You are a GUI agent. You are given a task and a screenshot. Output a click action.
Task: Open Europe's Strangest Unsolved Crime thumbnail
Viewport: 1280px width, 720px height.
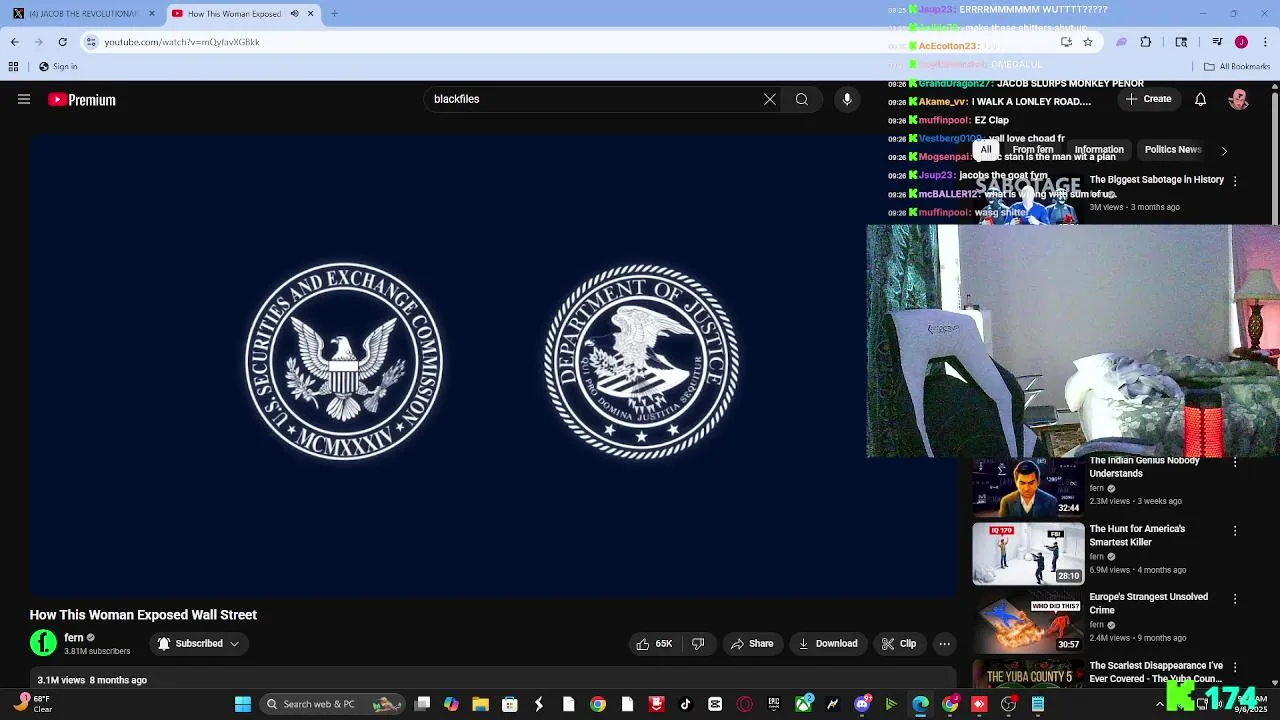pyautogui.click(x=1028, y=621)
